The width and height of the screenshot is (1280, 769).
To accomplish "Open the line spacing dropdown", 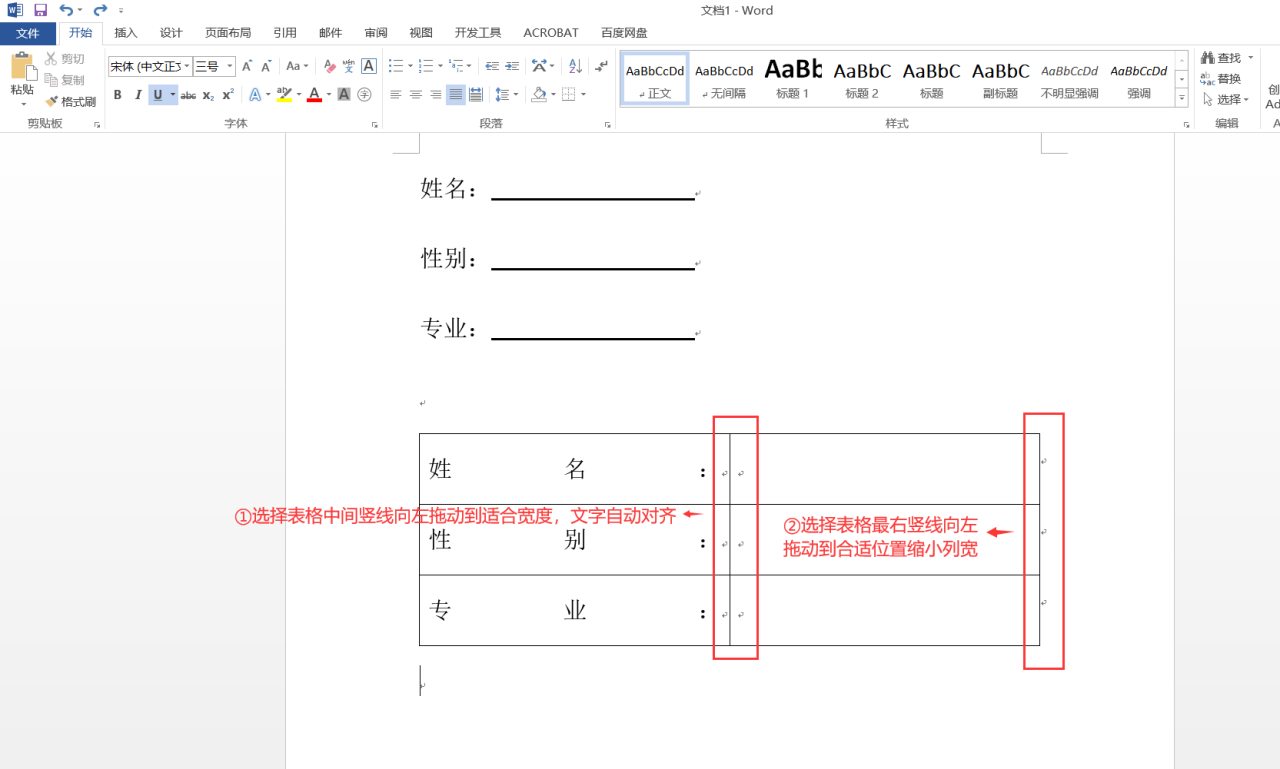I will (x=506, y=95).
